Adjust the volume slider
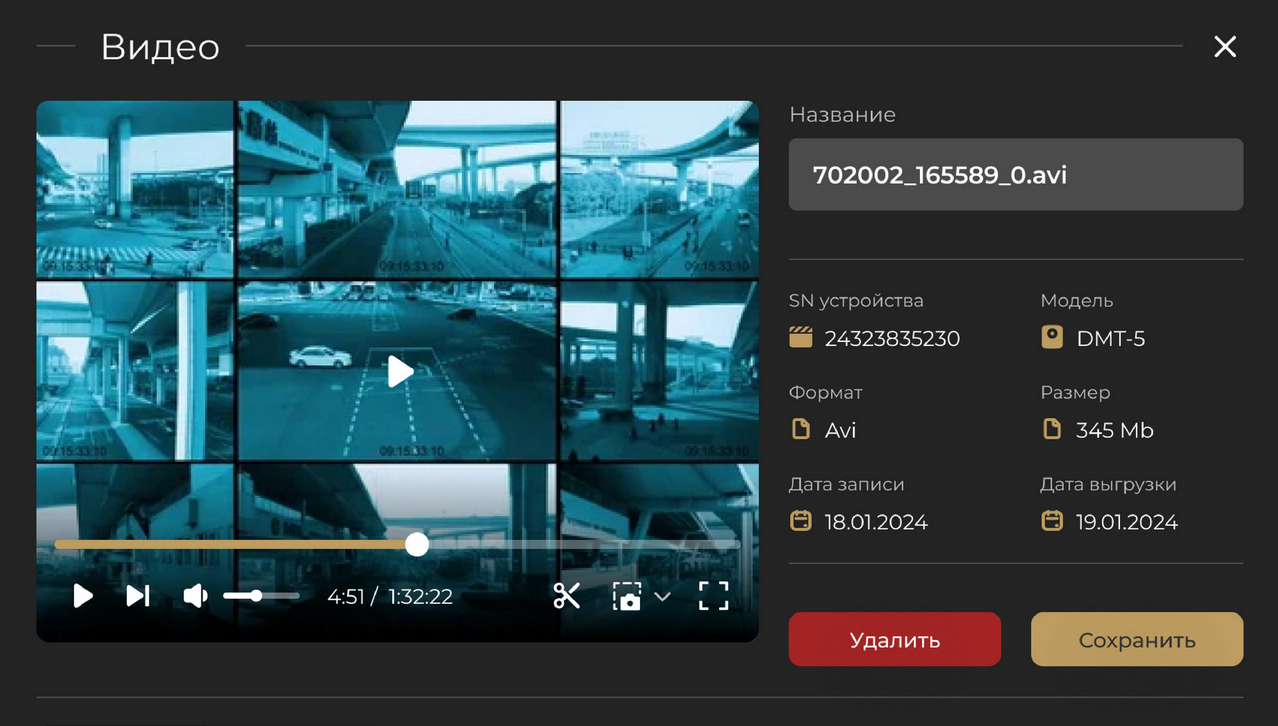Image resolution: width=1278 pixels, height=726 pixels. point(257,596)
